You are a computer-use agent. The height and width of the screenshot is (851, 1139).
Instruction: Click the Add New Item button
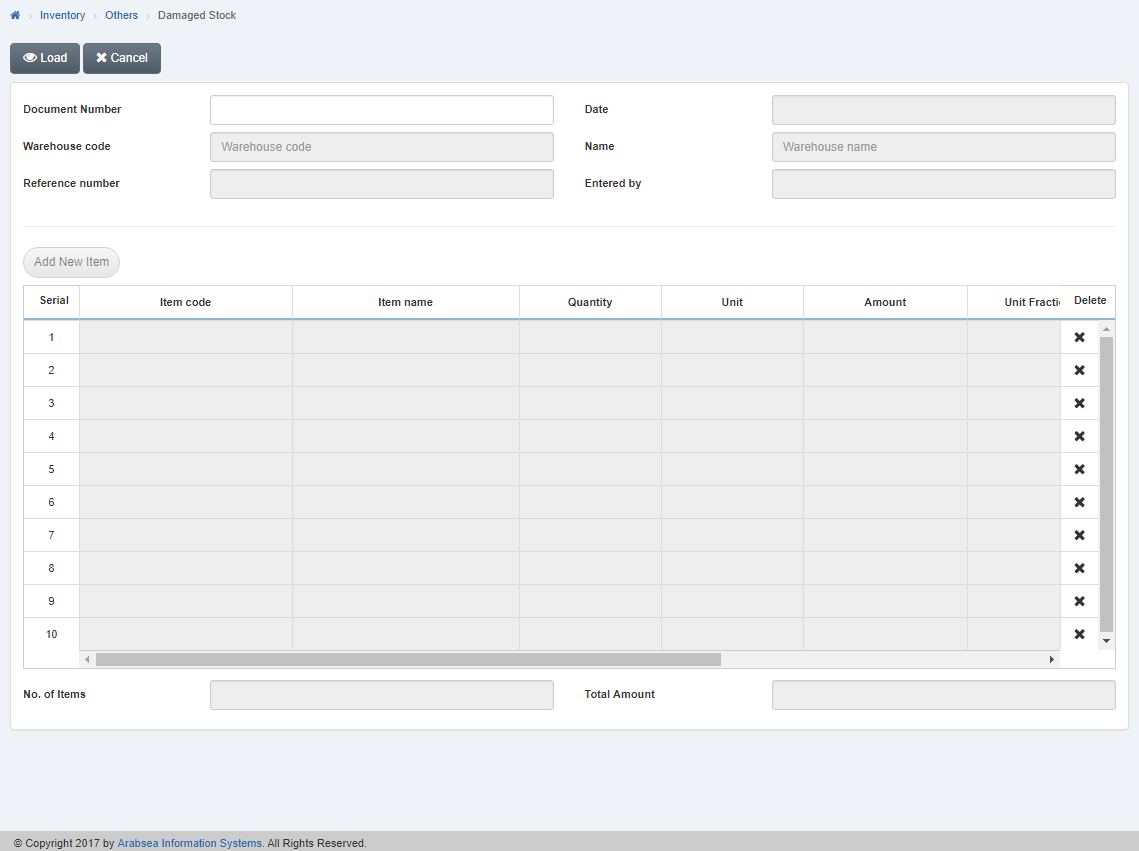(71, 262)
